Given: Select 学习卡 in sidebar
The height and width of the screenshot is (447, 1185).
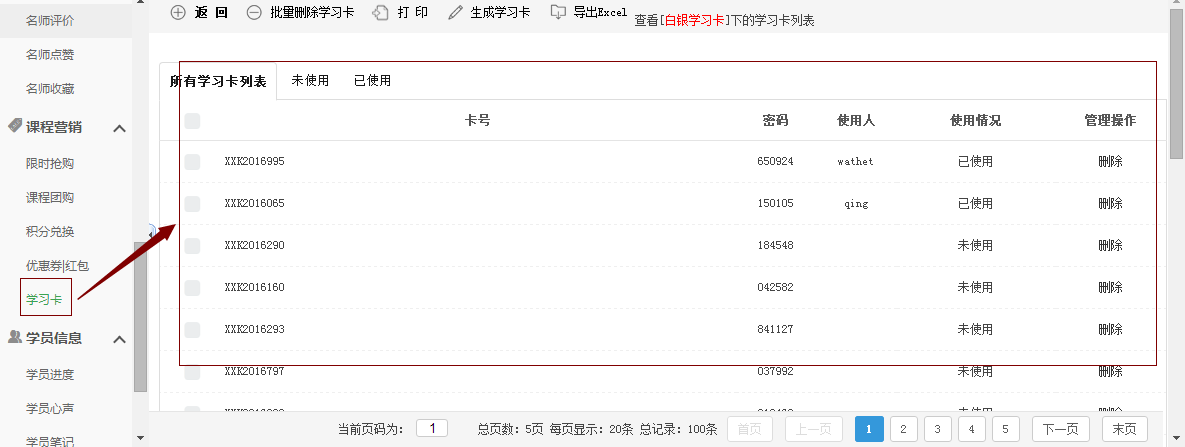Looking at the screenshot, I should tap(44, 300).
